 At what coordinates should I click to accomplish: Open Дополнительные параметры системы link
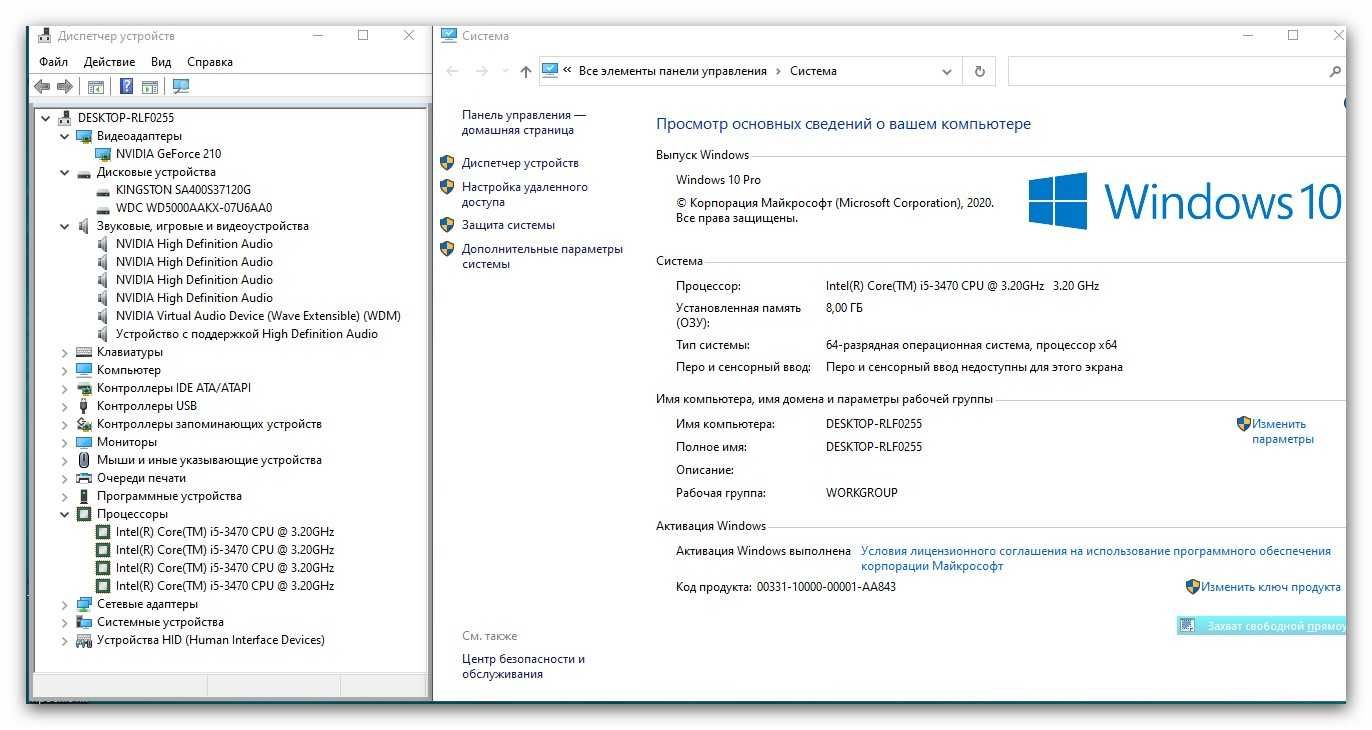tap(542, 256)
